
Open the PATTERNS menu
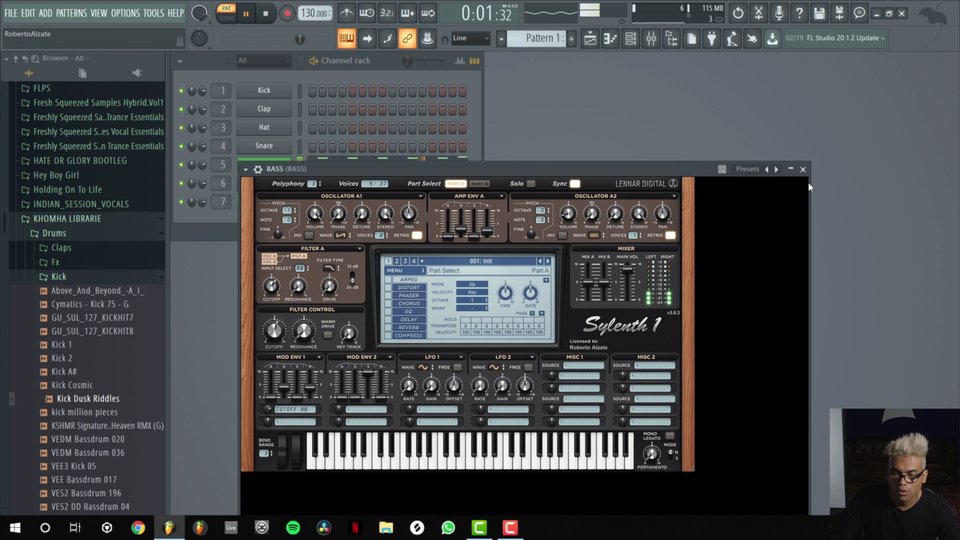pyautogui.click(x=71, y=13)
